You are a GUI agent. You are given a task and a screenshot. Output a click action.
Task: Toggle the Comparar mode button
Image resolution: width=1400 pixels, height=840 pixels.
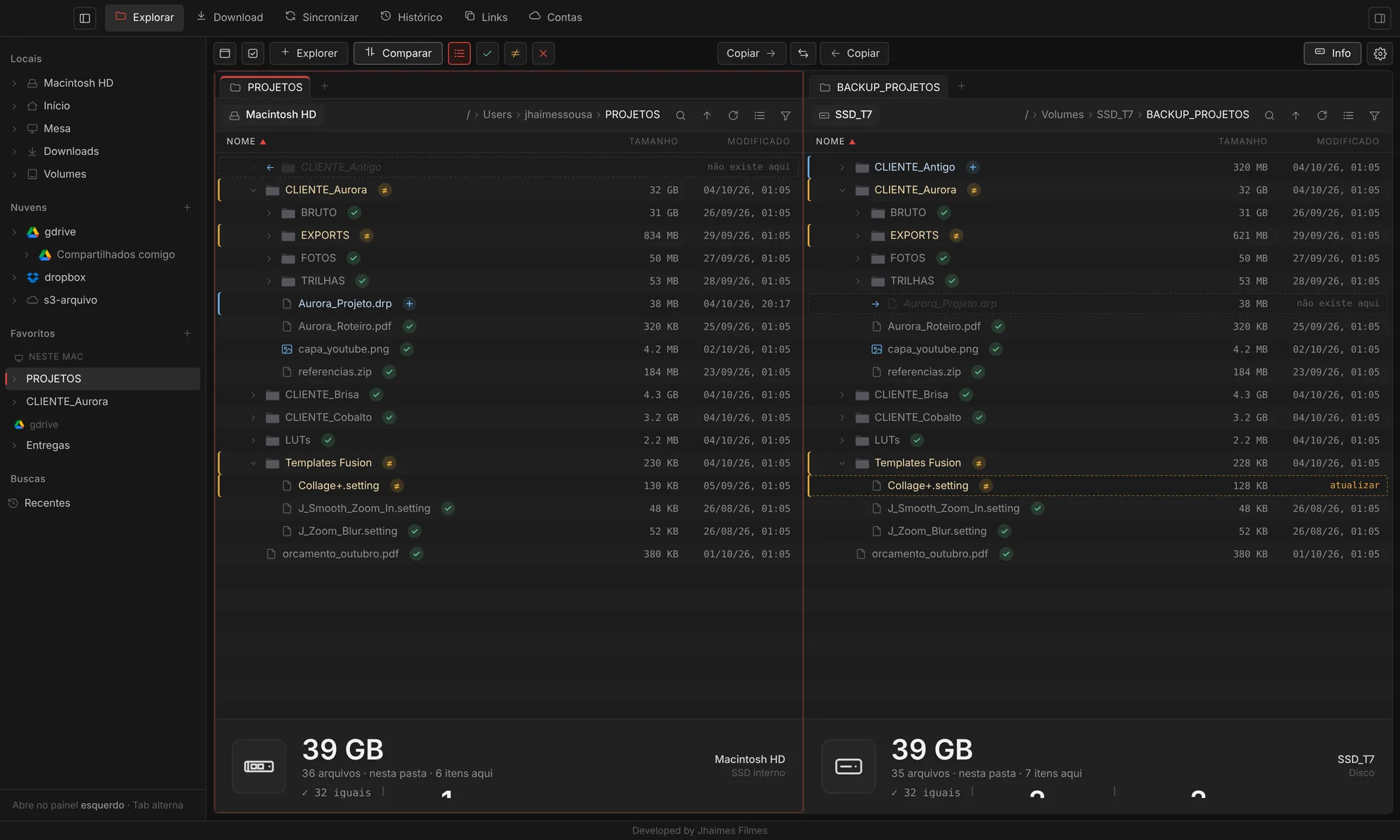pyautogui.click(x=398, y=53)
